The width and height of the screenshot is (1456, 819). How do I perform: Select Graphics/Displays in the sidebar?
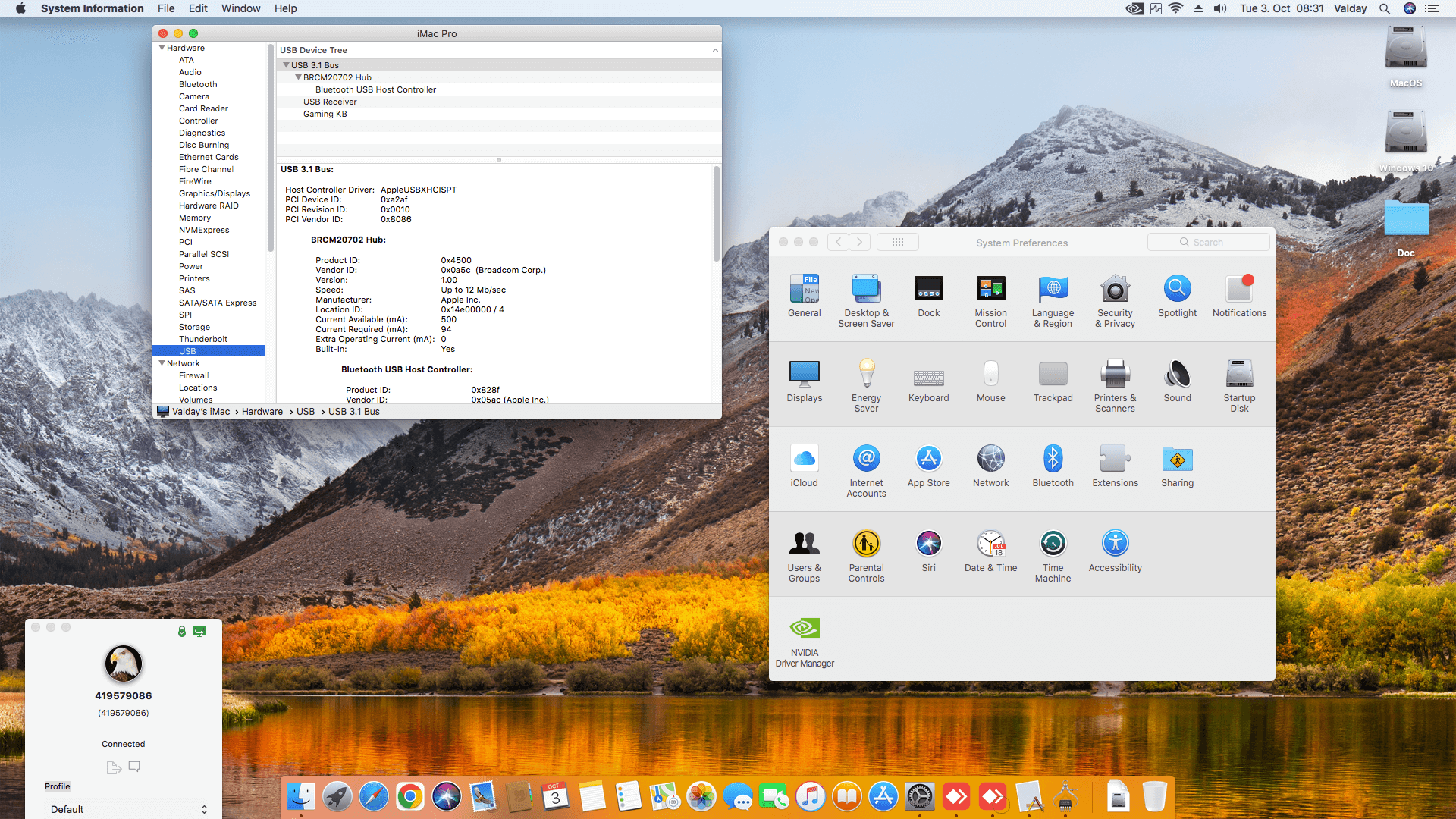[x=215, y=193]
